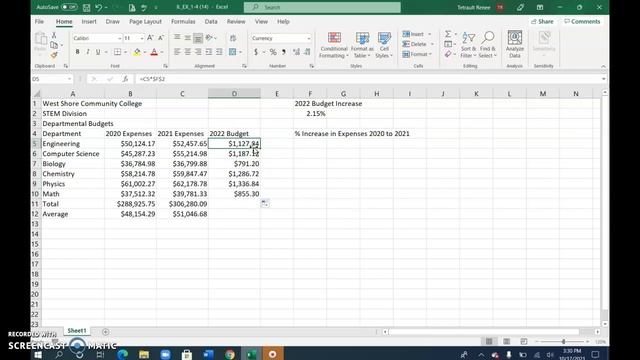The width and height of the screenshot is (640, 360).
Task: Toggle Underline formatting
Action: pos(98,52)
